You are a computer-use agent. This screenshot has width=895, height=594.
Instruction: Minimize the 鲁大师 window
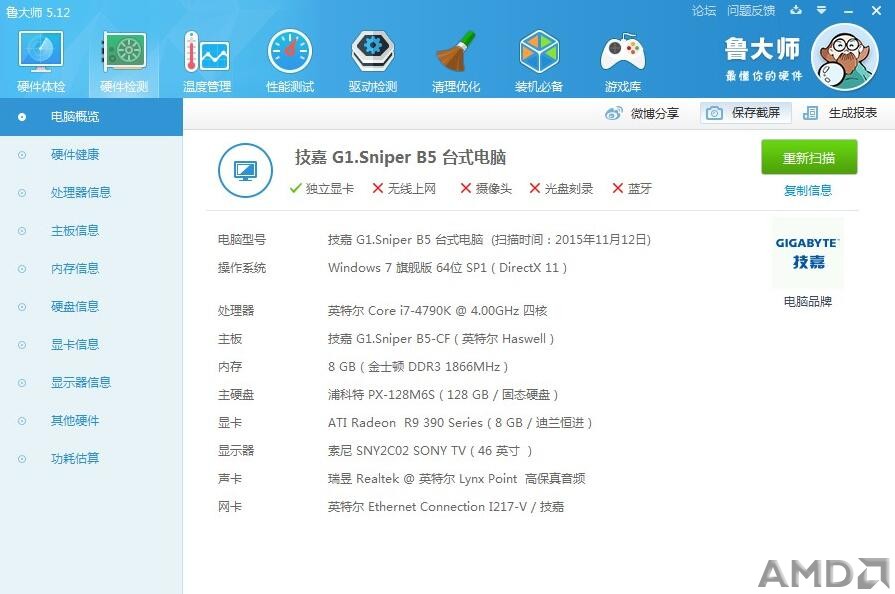(849, 11)
